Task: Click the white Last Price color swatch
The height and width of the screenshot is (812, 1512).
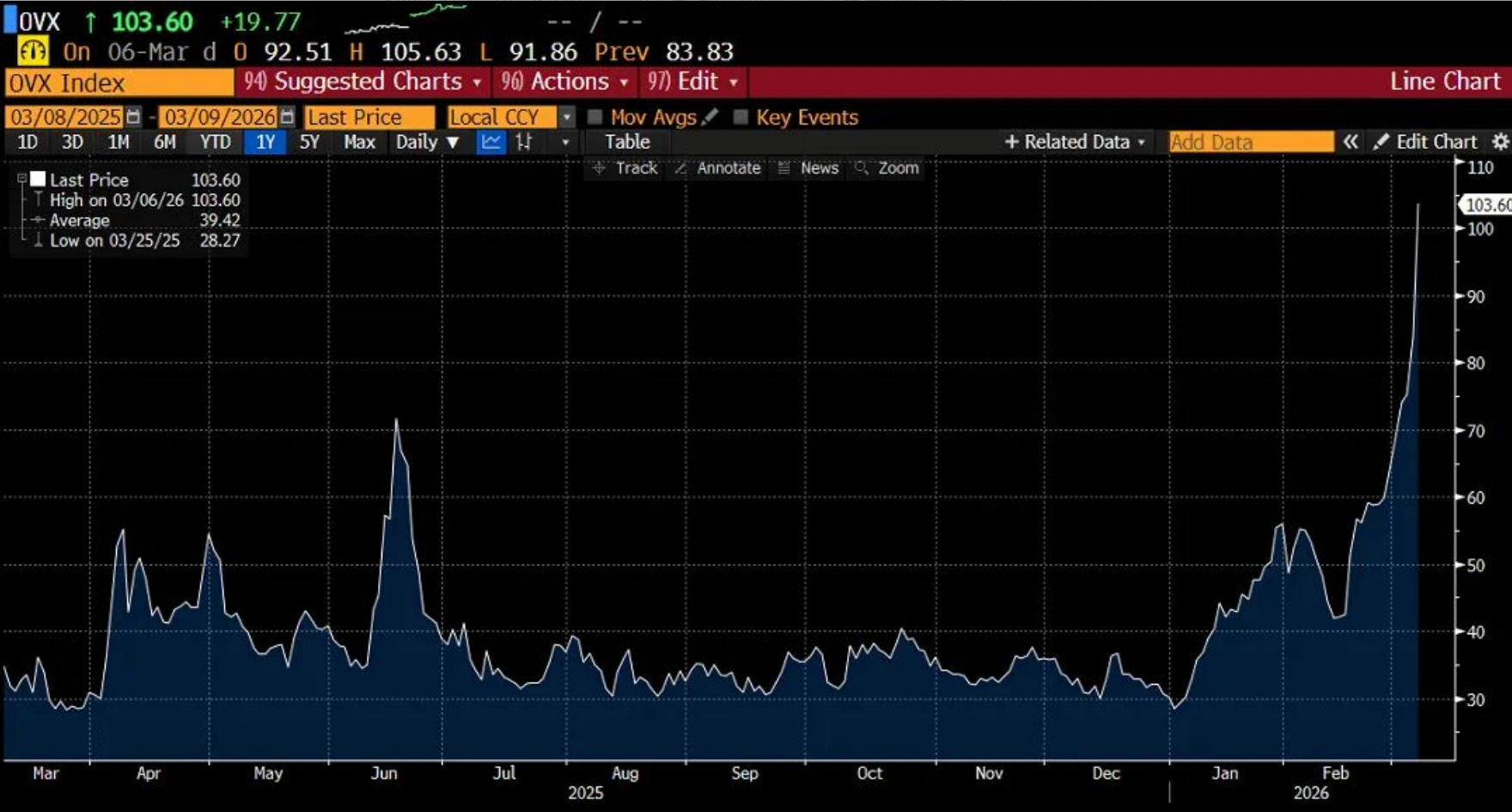Action: coord(38,180)
